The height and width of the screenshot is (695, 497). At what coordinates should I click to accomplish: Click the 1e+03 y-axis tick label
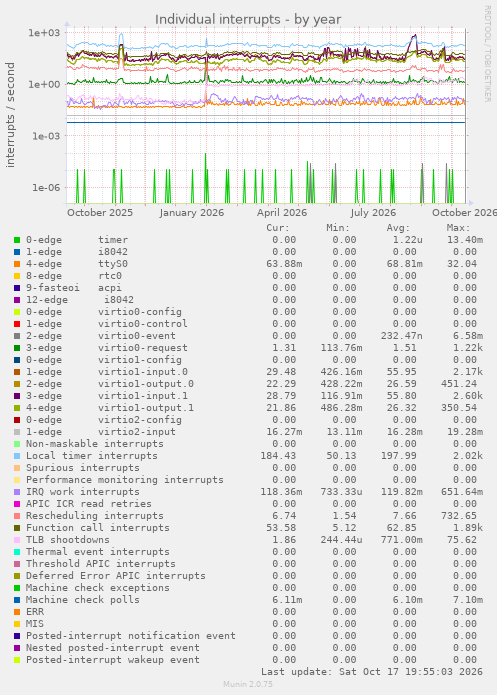coord(44,33)
